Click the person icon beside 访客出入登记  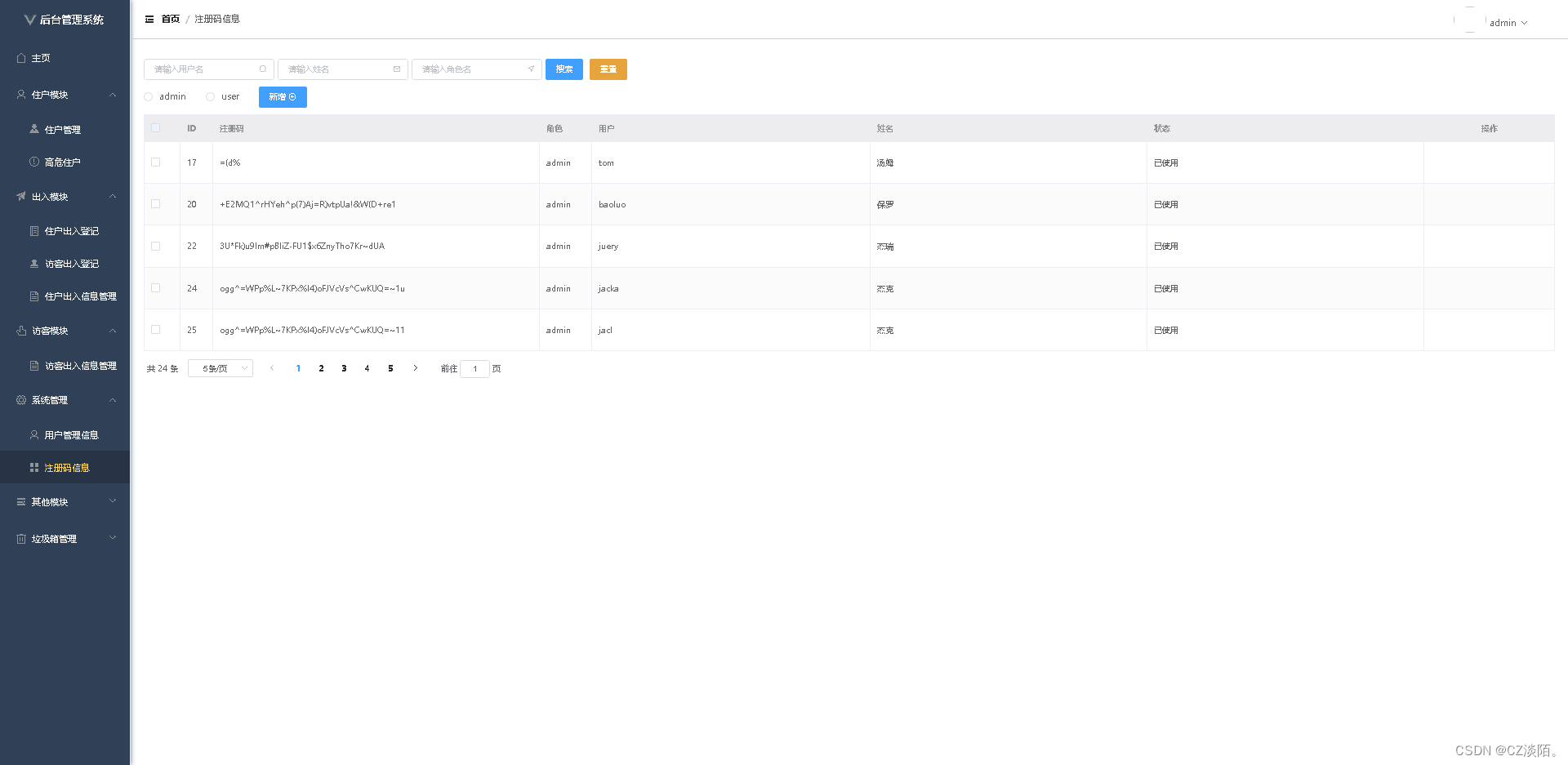pyautogui.click(x=34, y=264)
